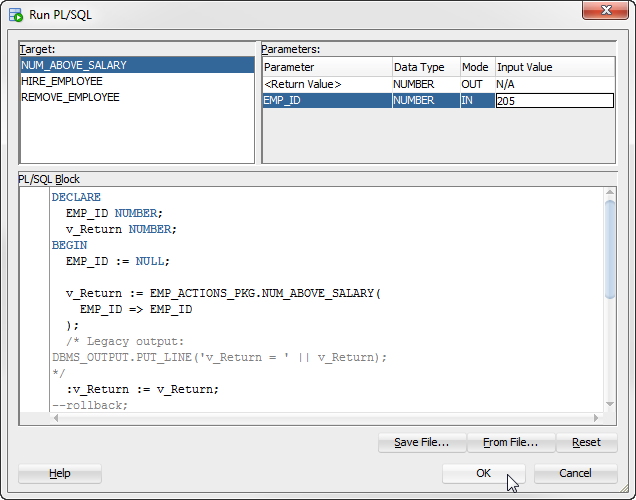Confirm with the OK button
The height and width of the screenshot is (500, 636).
(x=483, y=473)
